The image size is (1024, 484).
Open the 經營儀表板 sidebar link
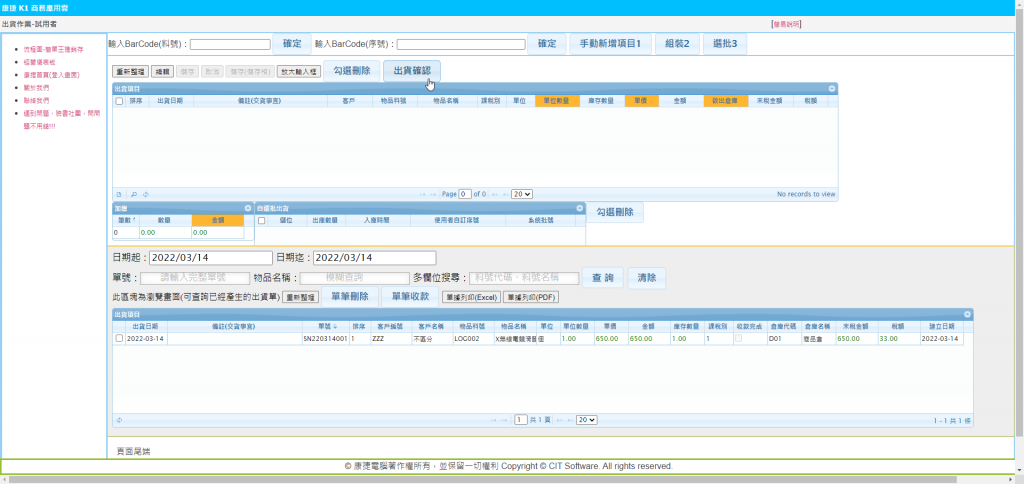(38, 61)
